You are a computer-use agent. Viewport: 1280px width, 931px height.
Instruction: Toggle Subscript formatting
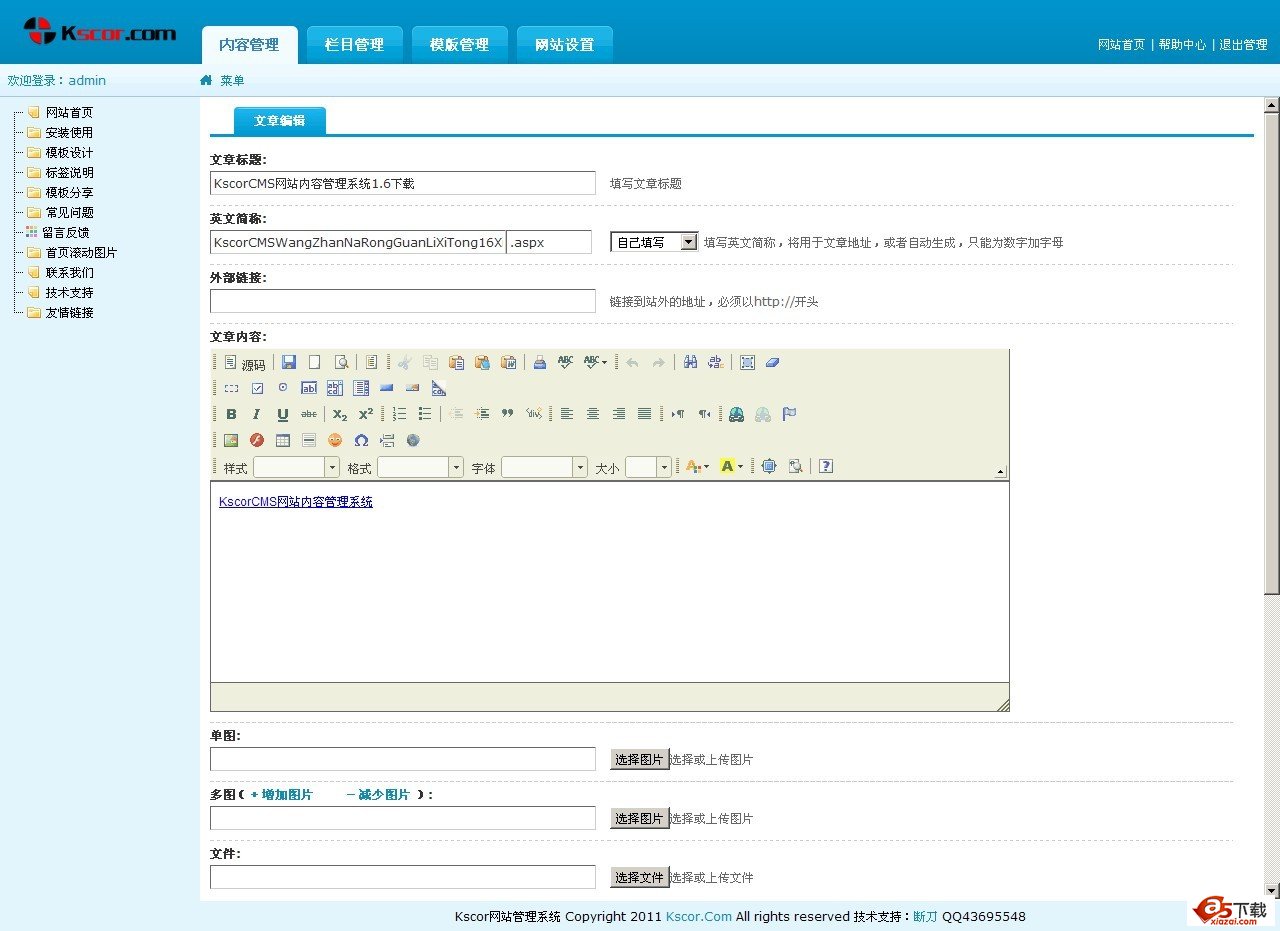click(340, 414)
